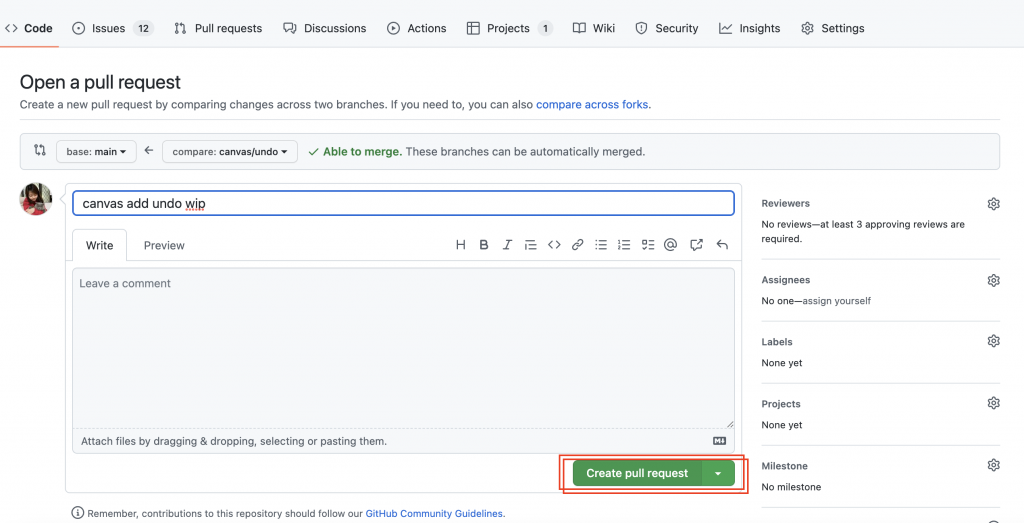
Task: Click the compare branches swap icon
Action: tap(40, 150)
